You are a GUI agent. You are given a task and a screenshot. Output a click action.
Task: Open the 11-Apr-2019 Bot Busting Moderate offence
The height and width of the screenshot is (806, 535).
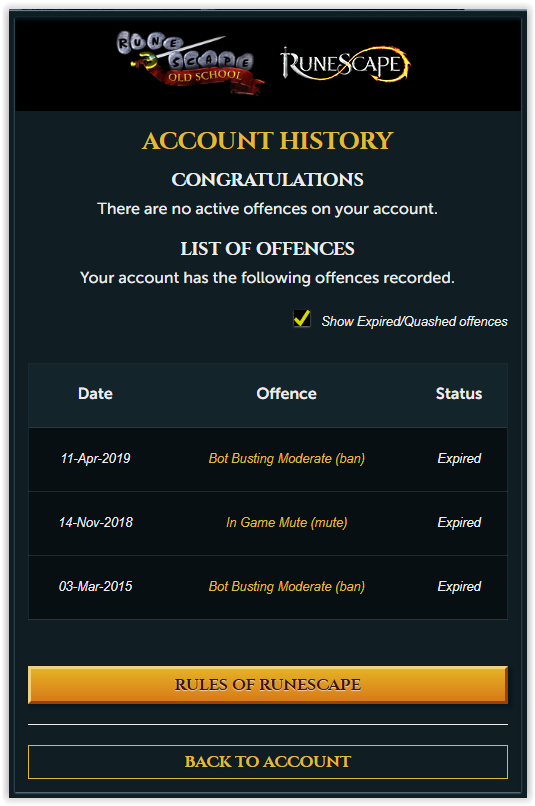[287, 459]
